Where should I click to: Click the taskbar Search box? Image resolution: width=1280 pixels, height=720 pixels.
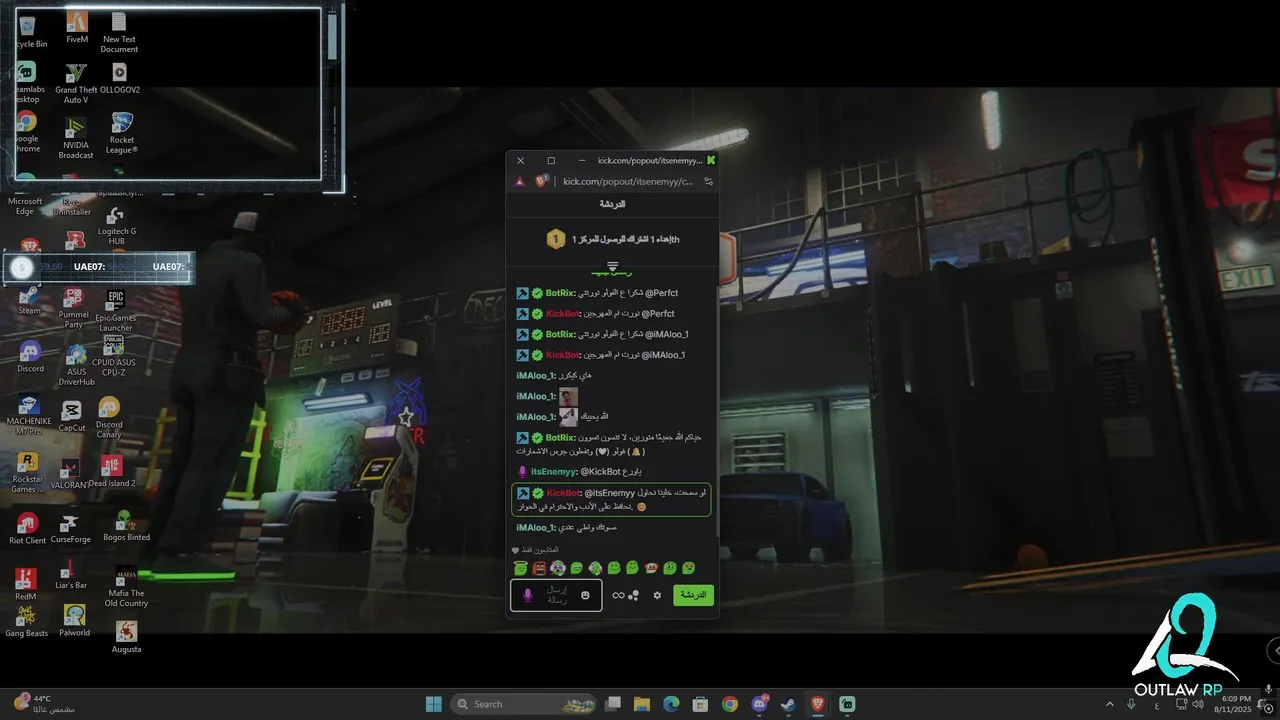[524, 704]
